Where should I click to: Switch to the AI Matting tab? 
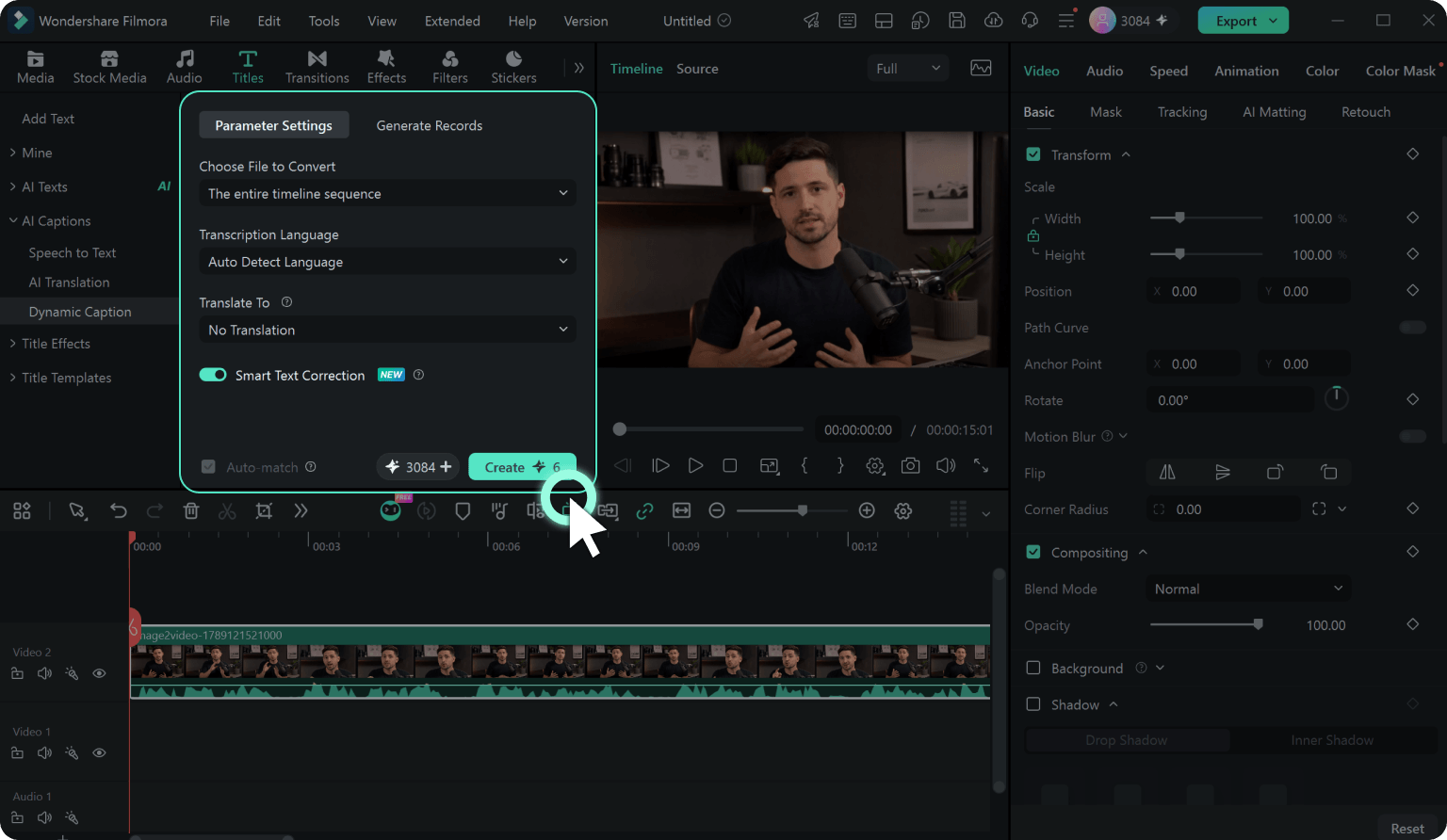(x=1275, y=112)
